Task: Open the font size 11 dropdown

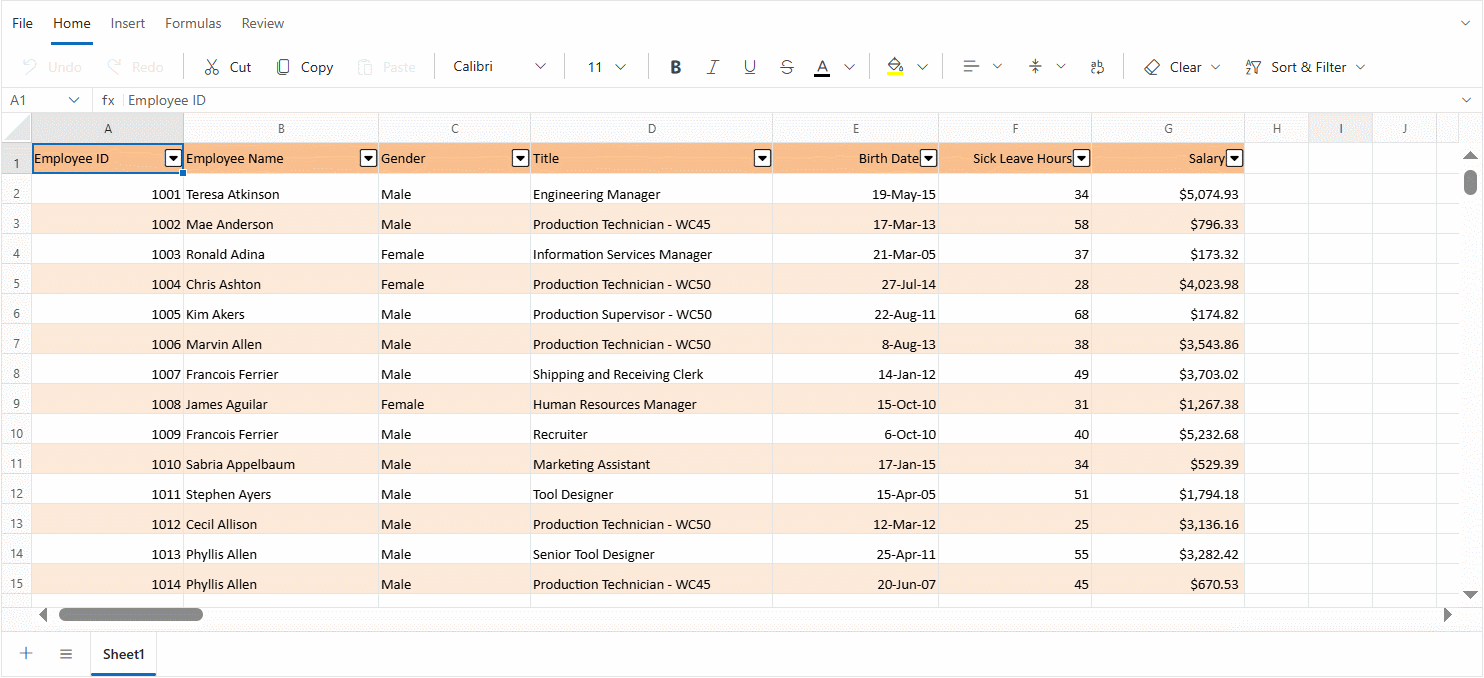Action: point(620,67)
